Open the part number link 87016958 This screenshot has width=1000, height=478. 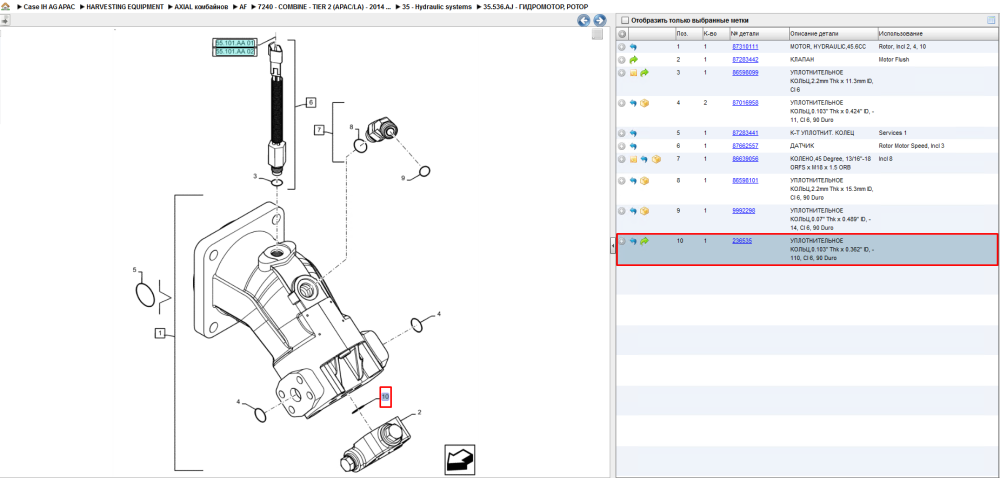745,103
